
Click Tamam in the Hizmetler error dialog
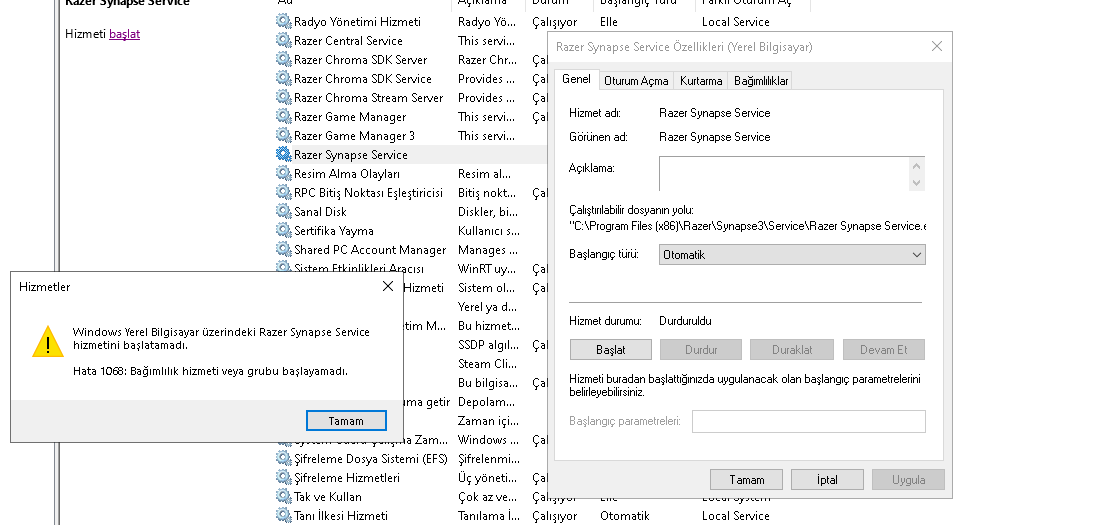(x=346, y=421)
